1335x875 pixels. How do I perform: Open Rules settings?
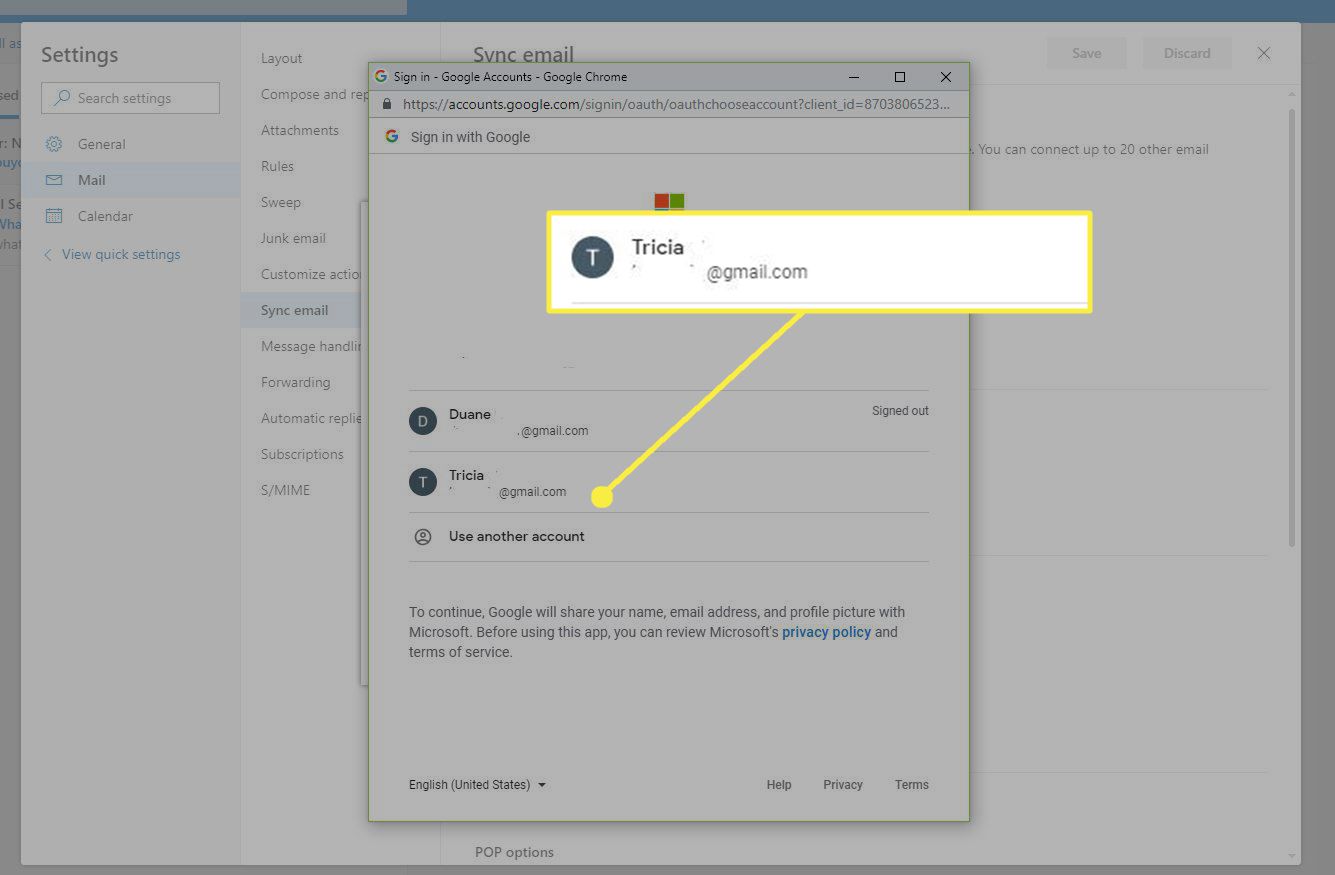pos(277,166)
